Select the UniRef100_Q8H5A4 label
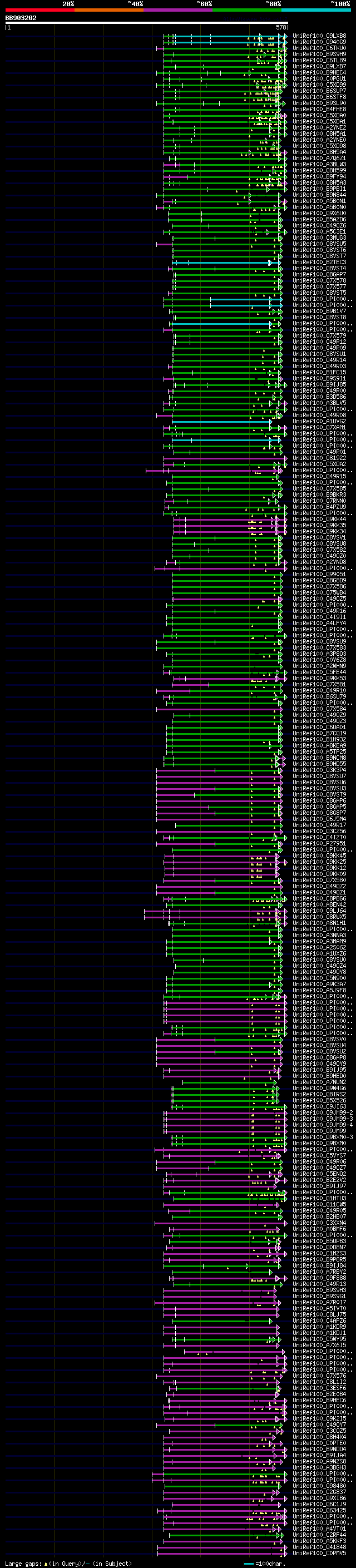The width and height of the screenshot is (356, 1568). point(319,152)
